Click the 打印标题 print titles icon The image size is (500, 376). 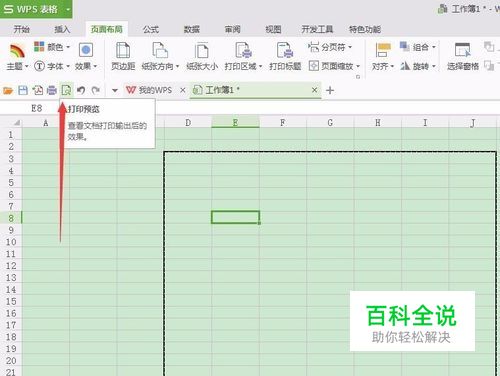tap(285, 50)
